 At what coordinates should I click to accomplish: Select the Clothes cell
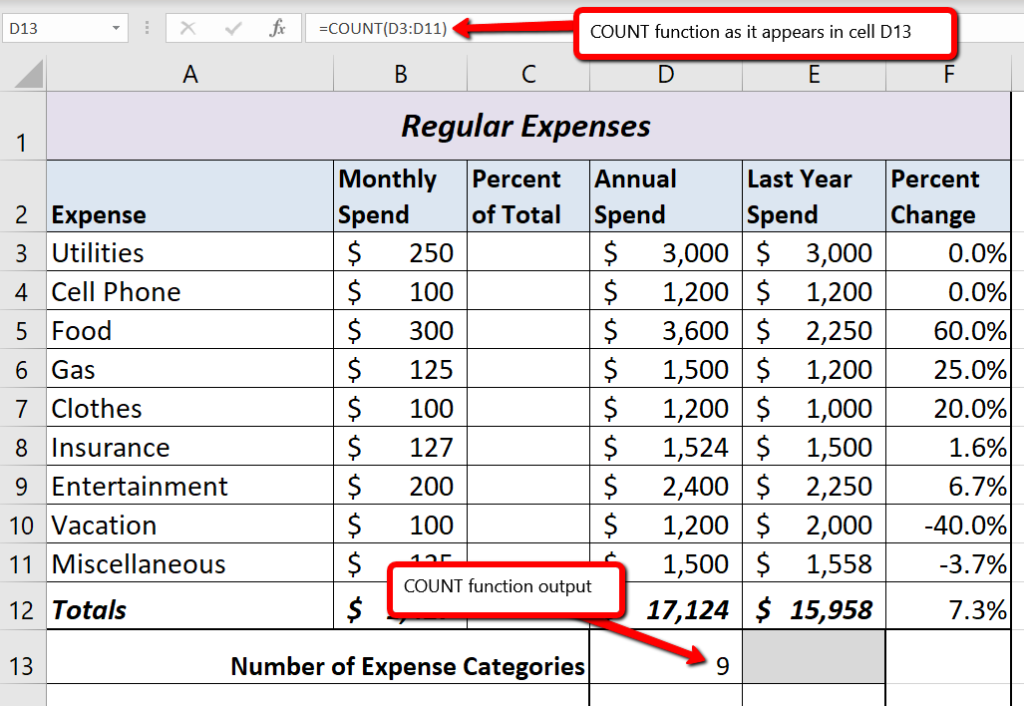(x=190, y=408)
